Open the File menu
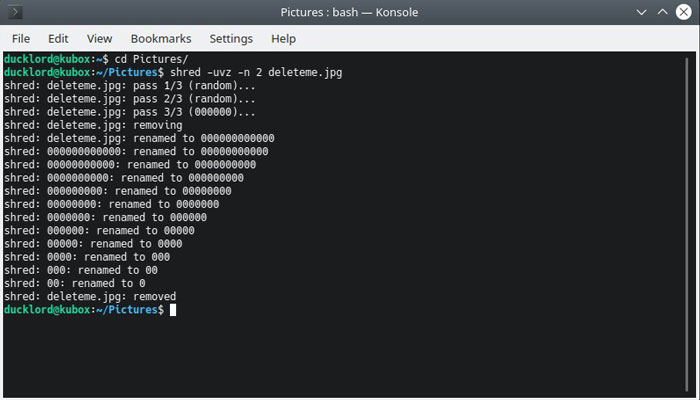Screen dimensions: 700x400 click(x=21, y=39)
